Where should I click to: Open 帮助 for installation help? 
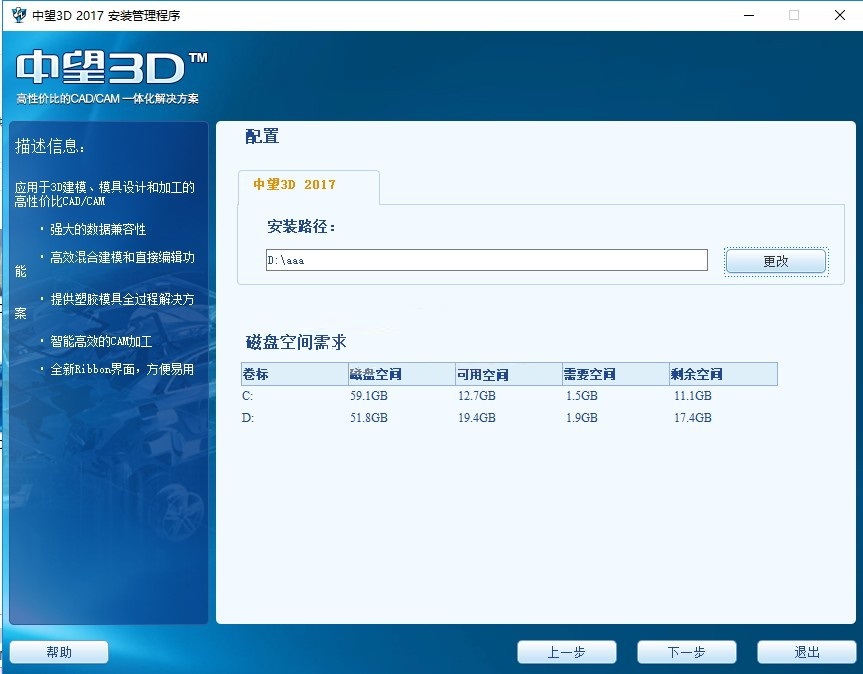point(58,651)
